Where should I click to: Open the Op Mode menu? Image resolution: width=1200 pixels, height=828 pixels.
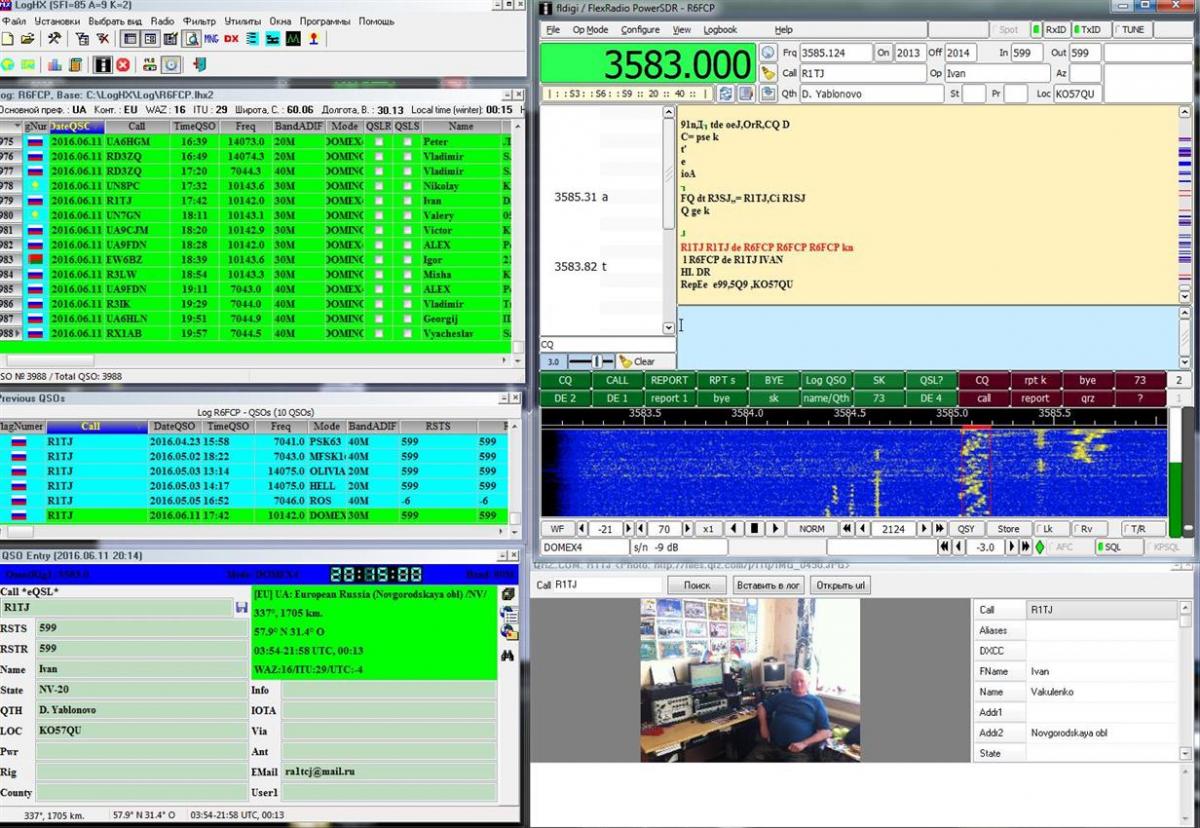click(590, 30)
